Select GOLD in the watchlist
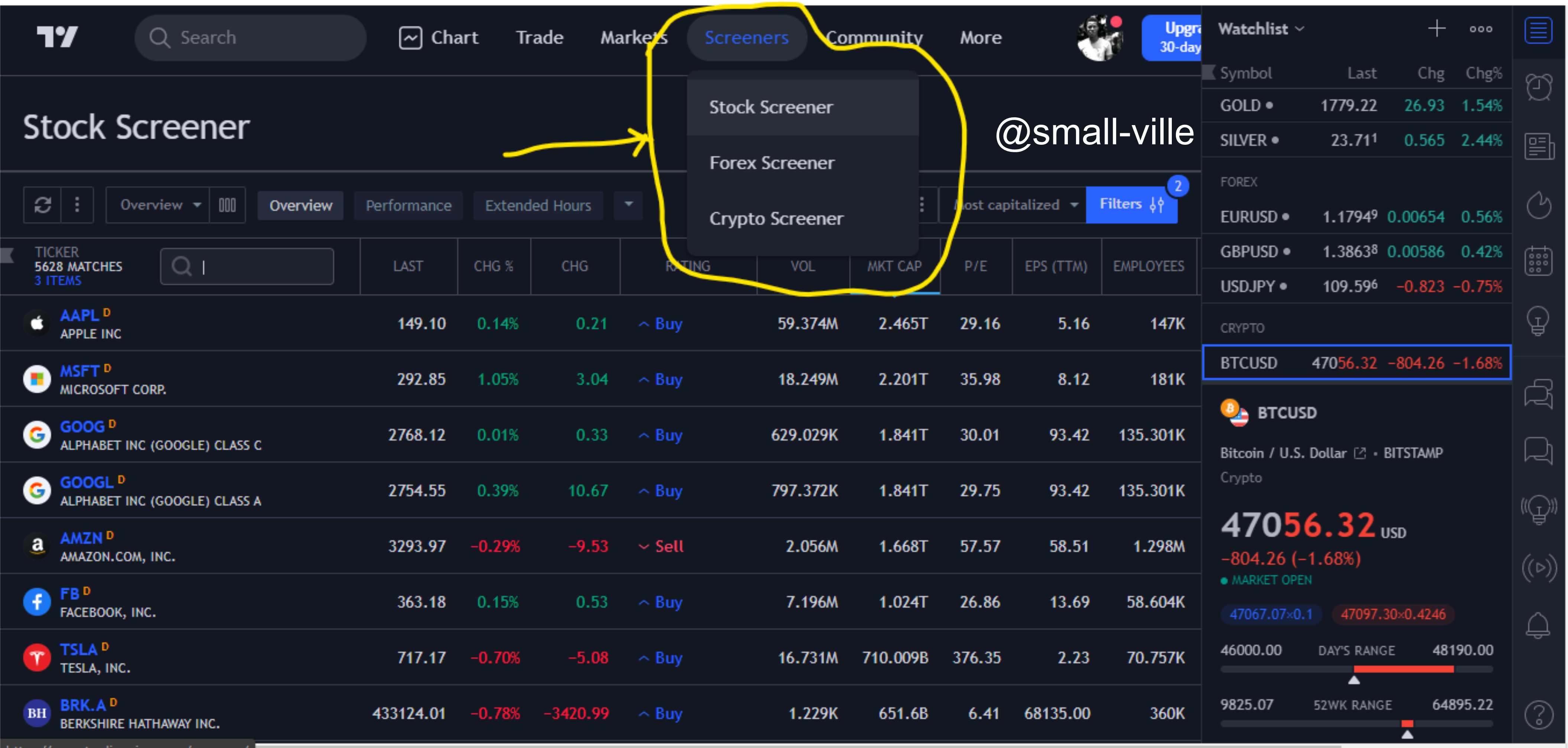Screen dimensions: 1568x748 click(x=1357, y=105)
